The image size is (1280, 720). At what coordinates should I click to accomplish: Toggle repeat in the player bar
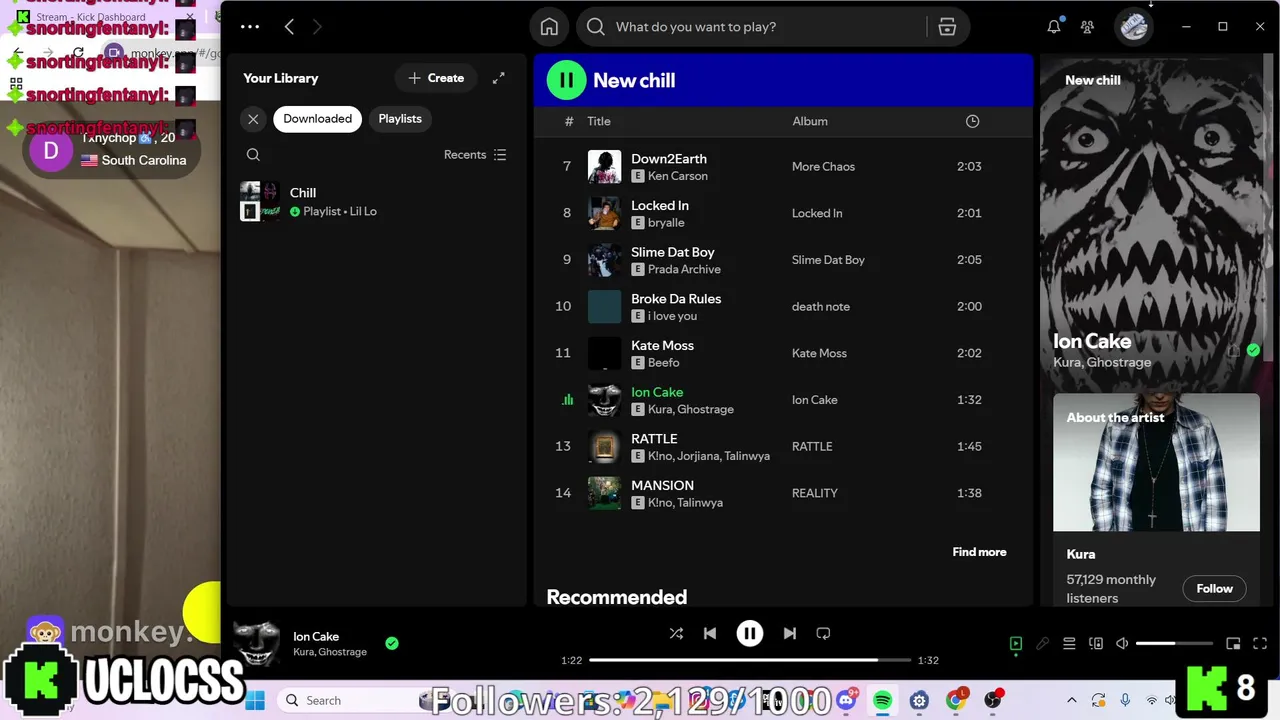[823, 633]
